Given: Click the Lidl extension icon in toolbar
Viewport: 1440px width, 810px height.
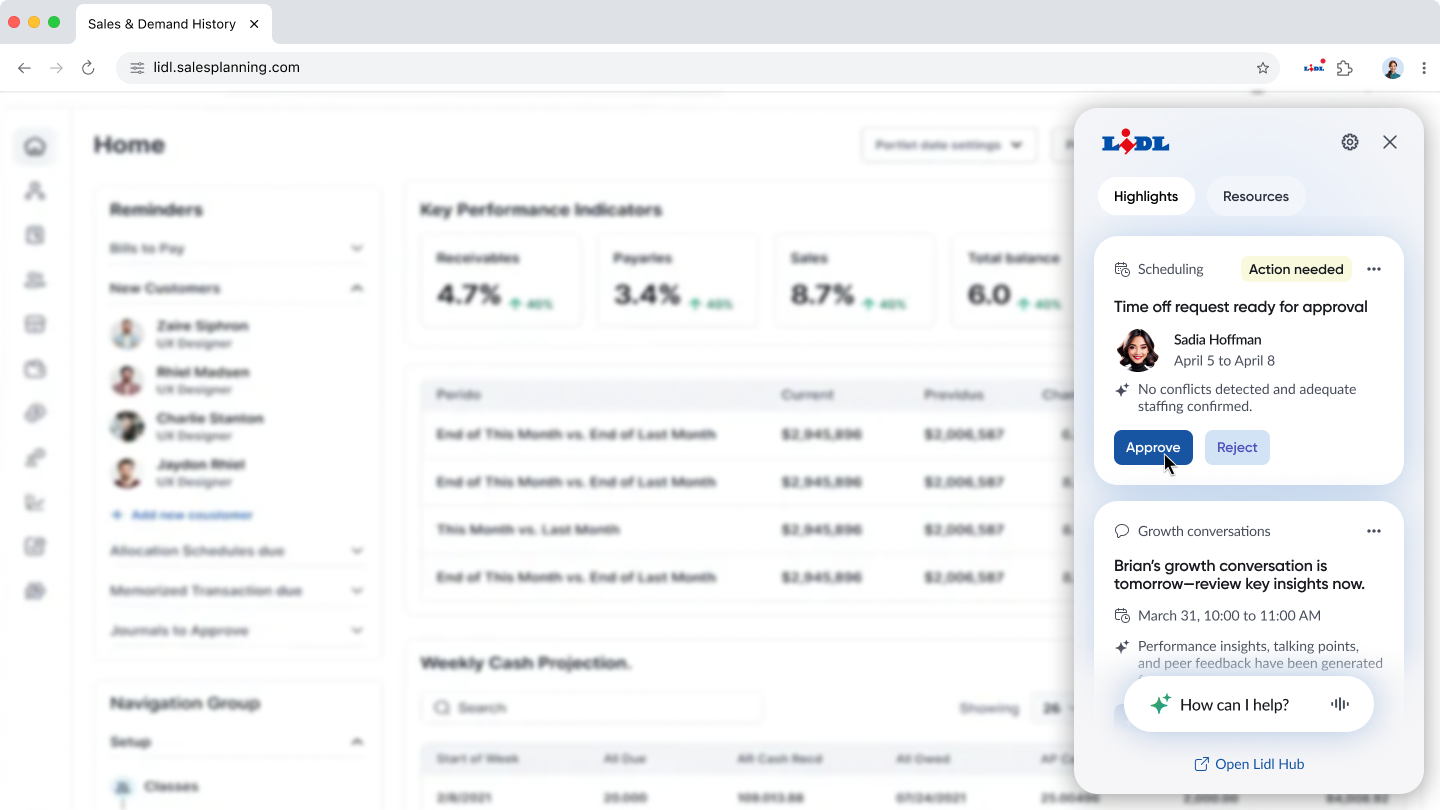Looking at the screenshot, I should pos(1314,68).
